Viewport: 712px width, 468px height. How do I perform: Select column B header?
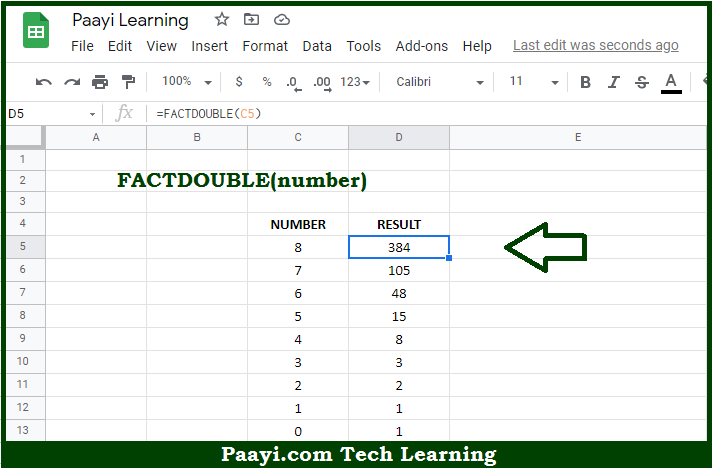pyautogui.click(x=197, y=138)
